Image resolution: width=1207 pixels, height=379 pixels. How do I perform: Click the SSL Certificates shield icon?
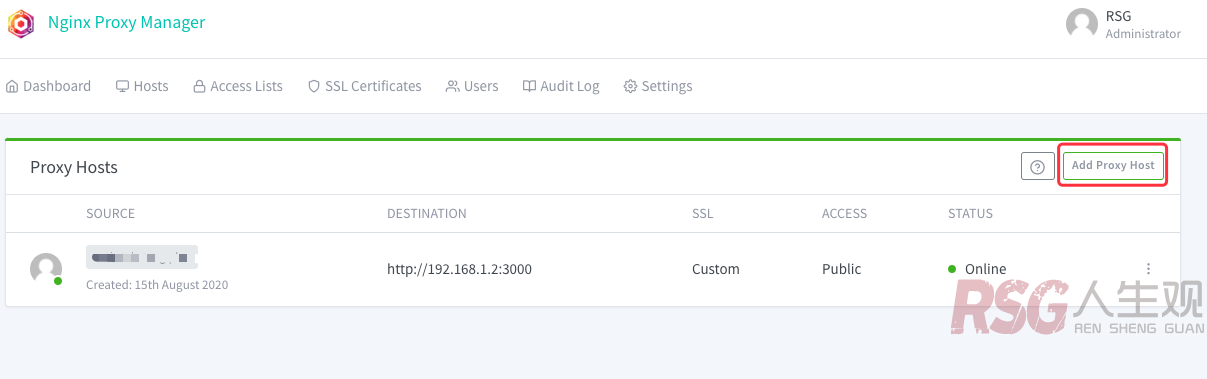click(x=314, y=86)
